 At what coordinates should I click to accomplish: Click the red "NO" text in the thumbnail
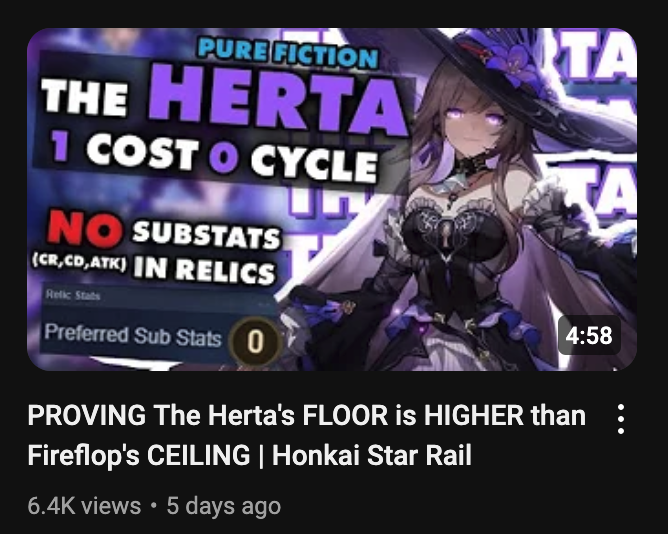(x=84, y=228)
